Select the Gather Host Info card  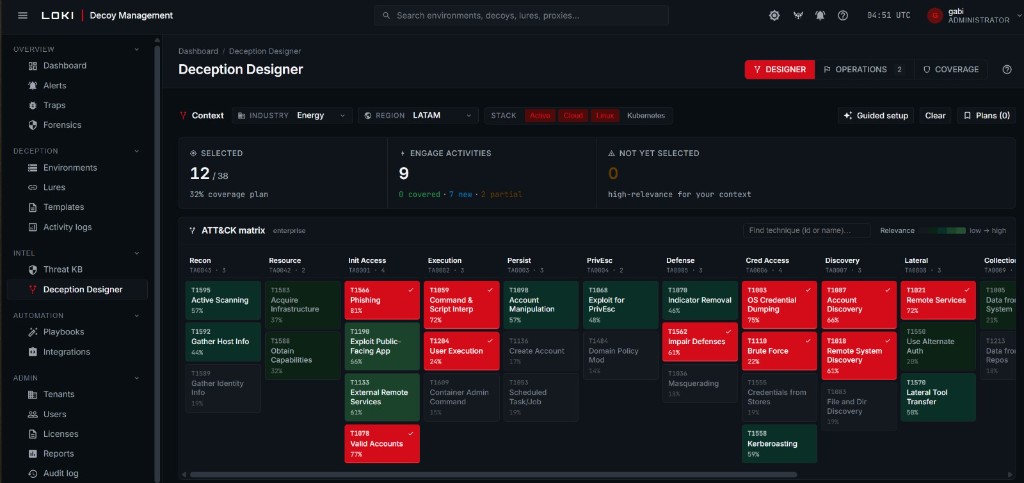click(223, 341)
